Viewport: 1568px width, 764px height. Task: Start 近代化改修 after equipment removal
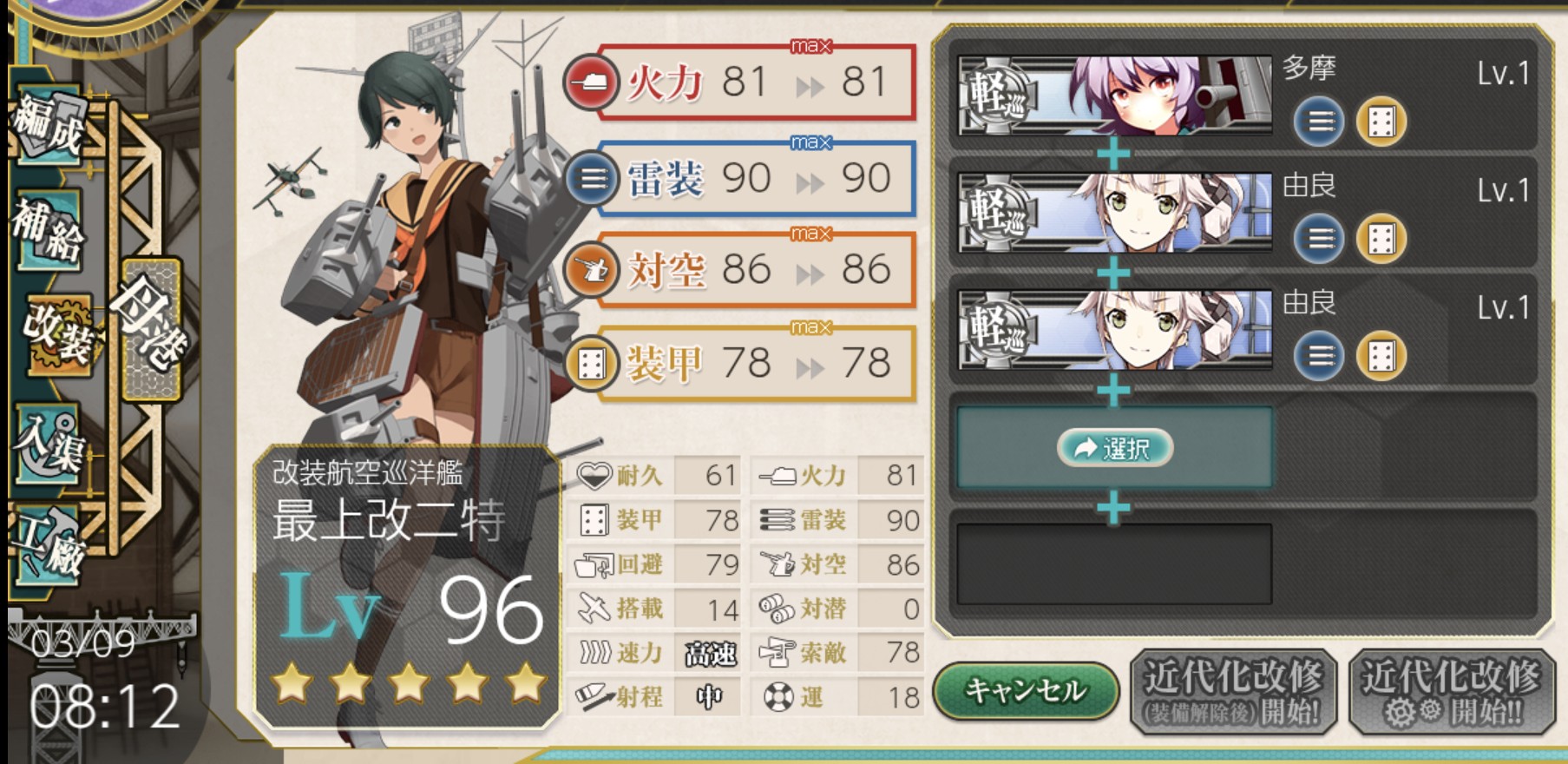(1232, 692)
